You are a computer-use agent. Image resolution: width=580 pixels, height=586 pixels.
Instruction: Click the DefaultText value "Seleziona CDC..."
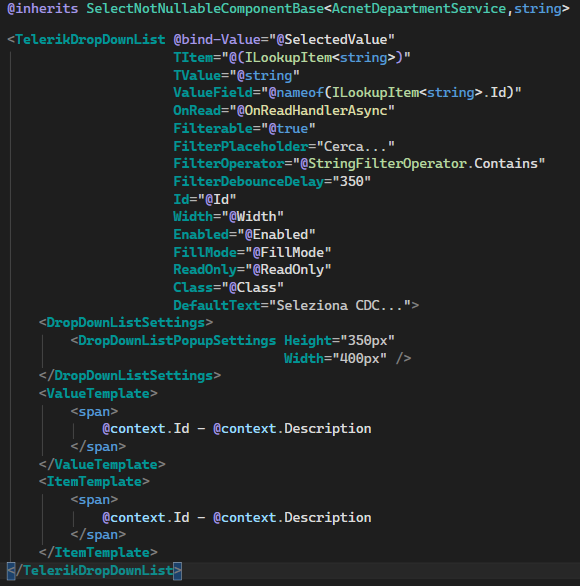[x=343, y=306]
